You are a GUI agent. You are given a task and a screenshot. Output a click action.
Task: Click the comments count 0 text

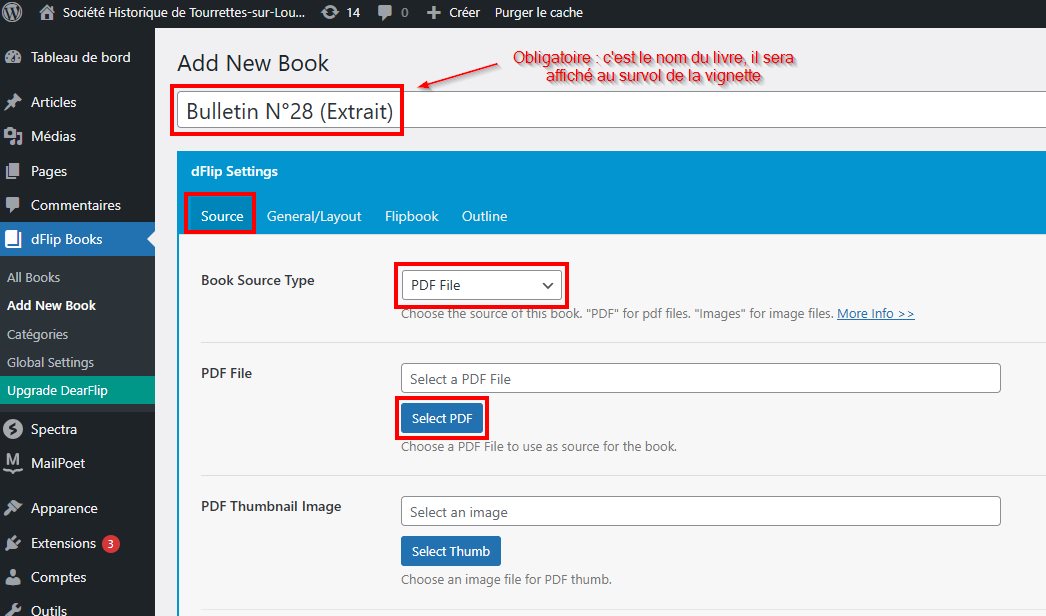(x=405, y=13)
